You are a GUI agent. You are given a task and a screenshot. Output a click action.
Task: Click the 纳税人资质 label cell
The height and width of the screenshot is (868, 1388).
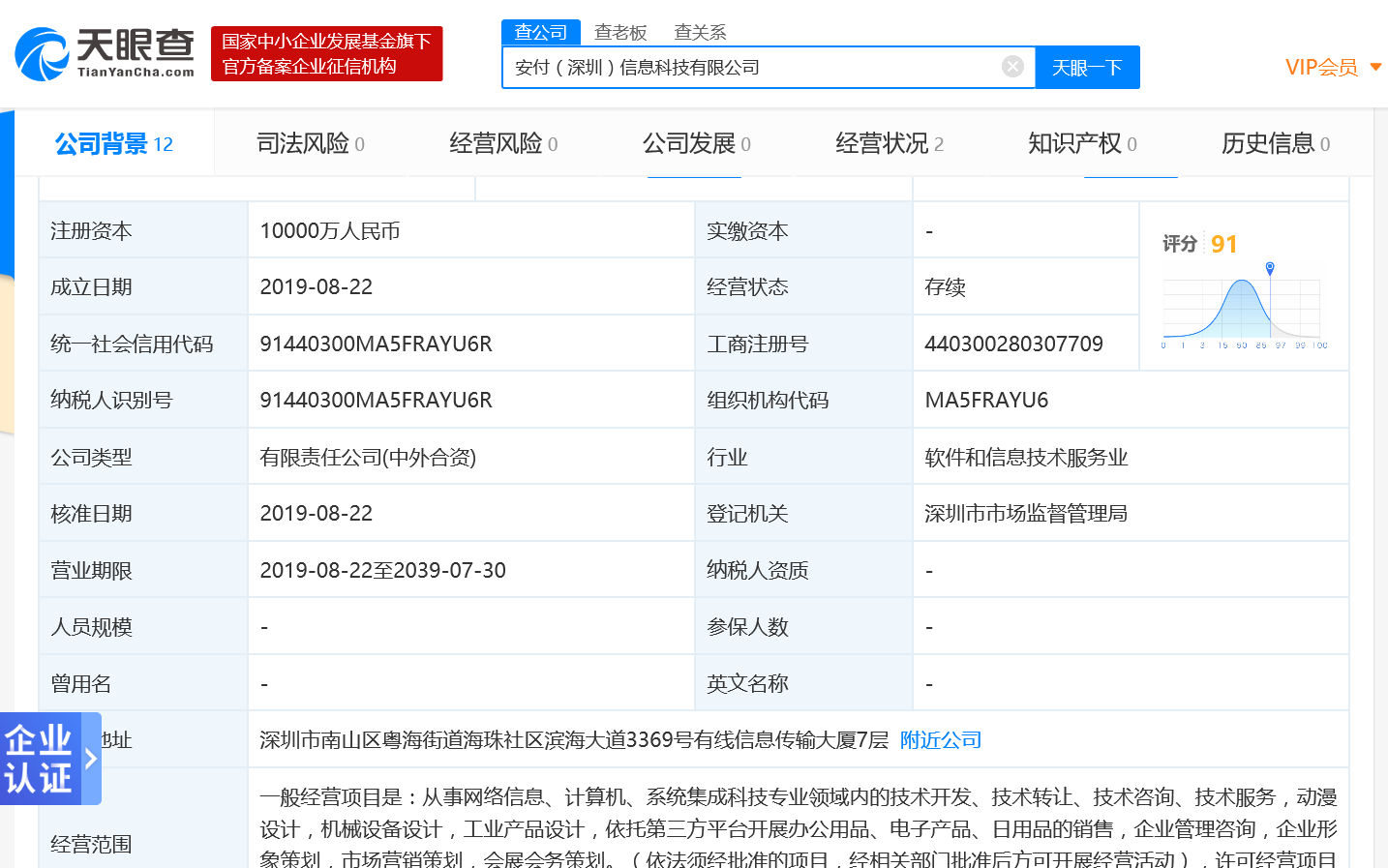coord(803,570)
